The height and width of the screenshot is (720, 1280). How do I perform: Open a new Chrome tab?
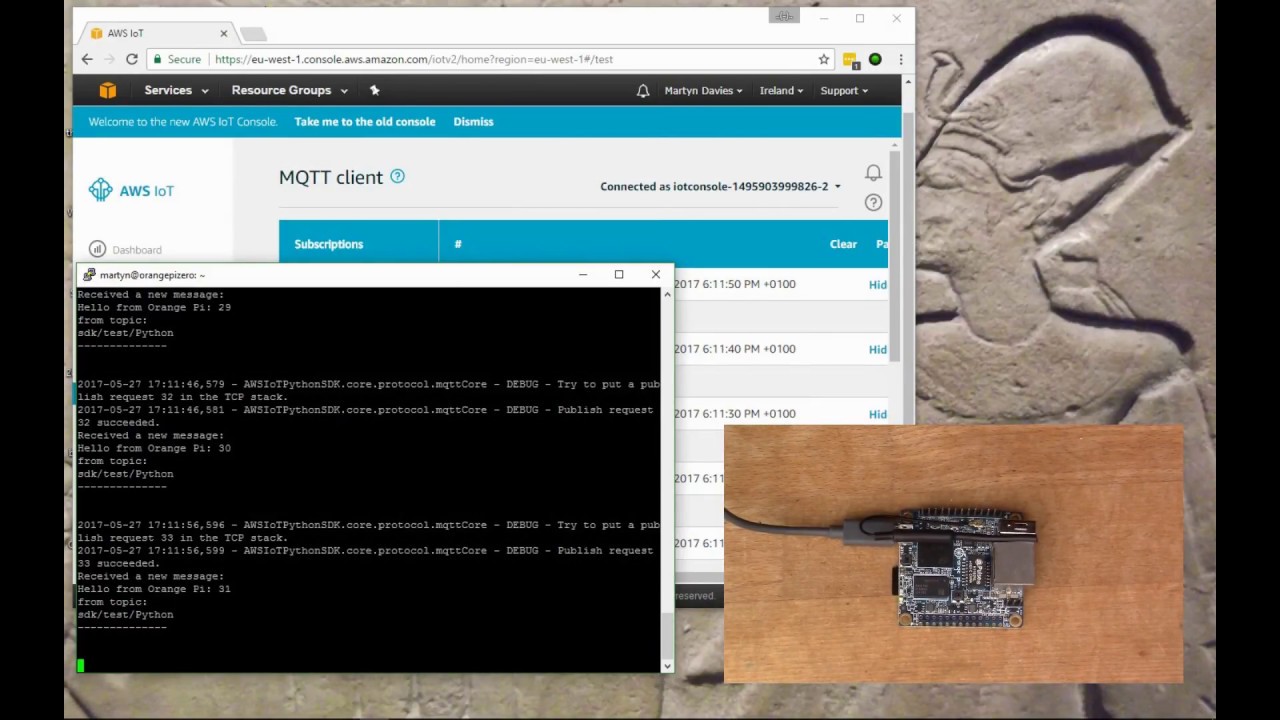click(x=252, y=34)
